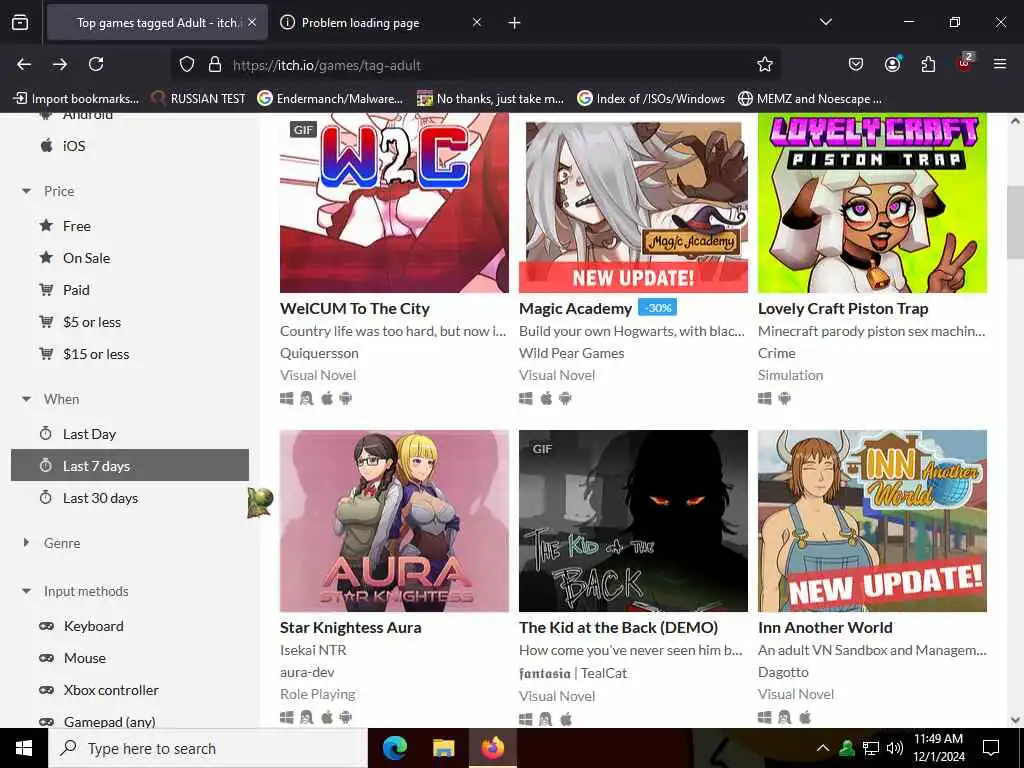Open volume control in system tray
Screen dimensions: 1024x768
pyautogui.click(x=895, y=748)
